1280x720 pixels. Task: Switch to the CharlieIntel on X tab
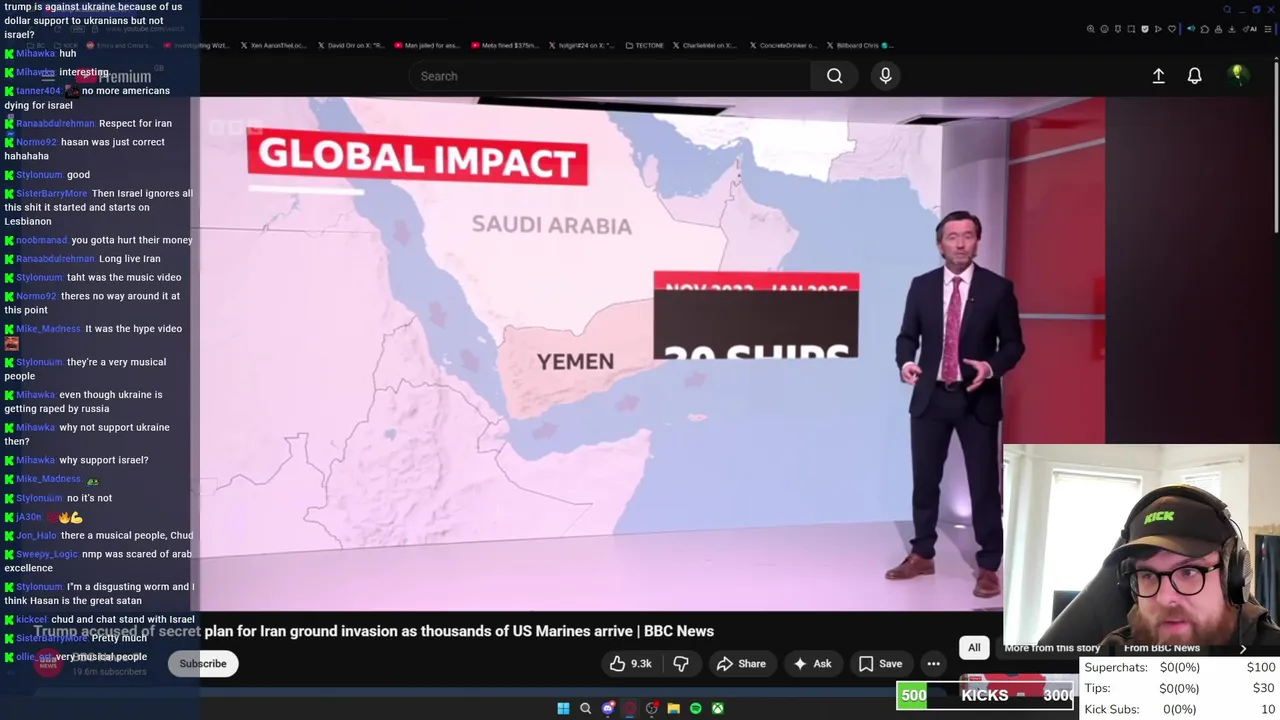coord(705,45)
